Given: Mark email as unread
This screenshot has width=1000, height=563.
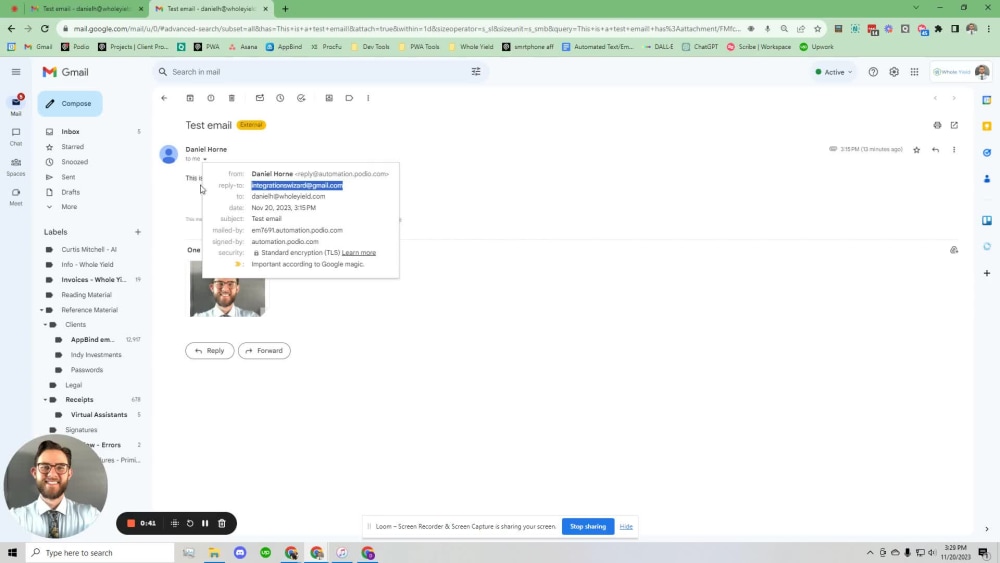Looking at the screenshot, I should 260,98.
